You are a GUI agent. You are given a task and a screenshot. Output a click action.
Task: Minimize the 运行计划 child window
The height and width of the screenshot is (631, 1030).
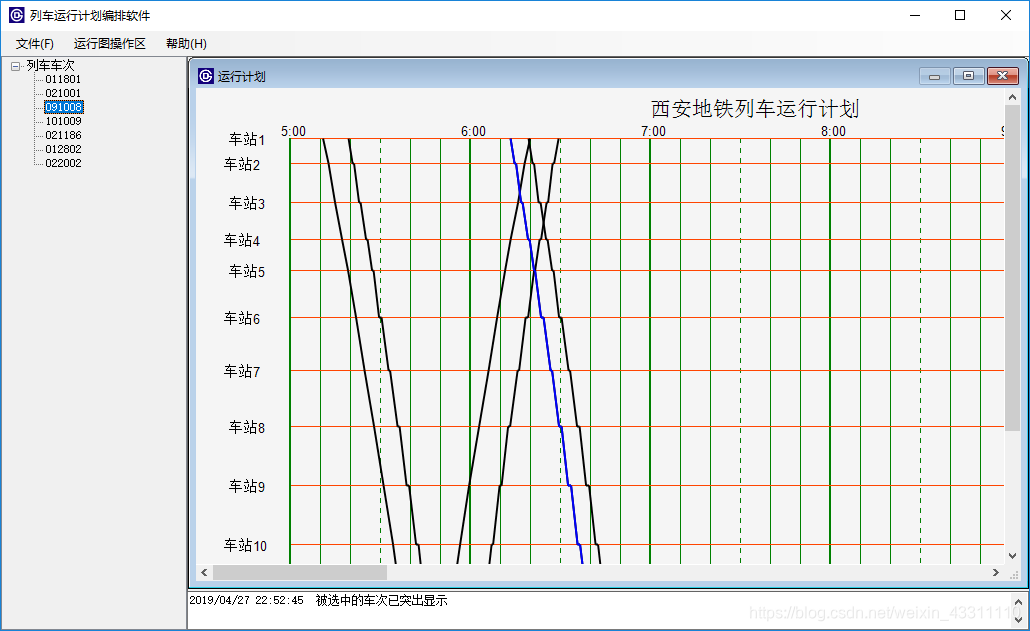click(935, 76)
